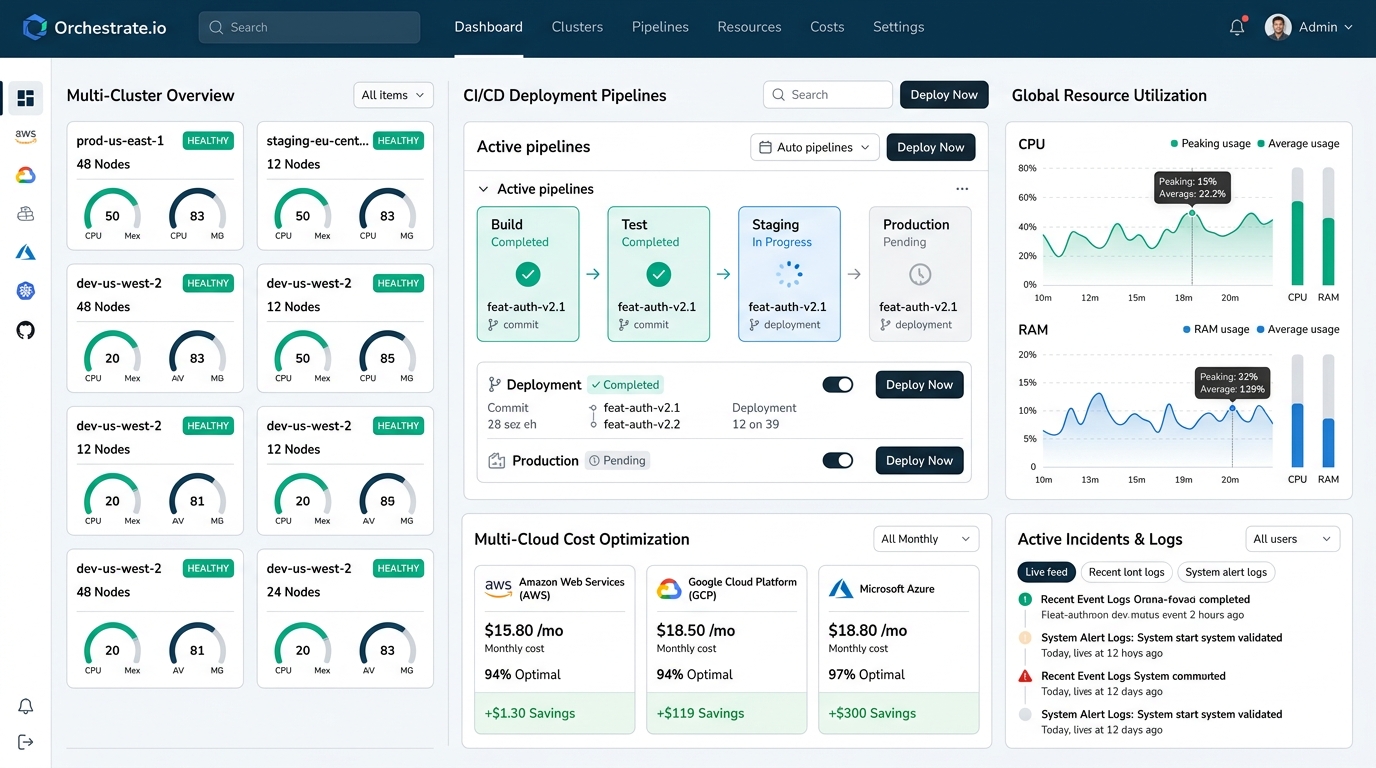Select the Azure icon in the sidebar
This screenshot has height=768, width=1376.
(x=26, y=252)
